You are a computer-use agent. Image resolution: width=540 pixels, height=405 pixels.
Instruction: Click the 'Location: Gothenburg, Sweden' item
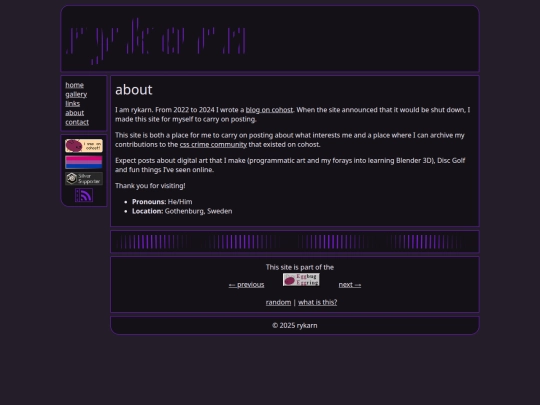182,211
